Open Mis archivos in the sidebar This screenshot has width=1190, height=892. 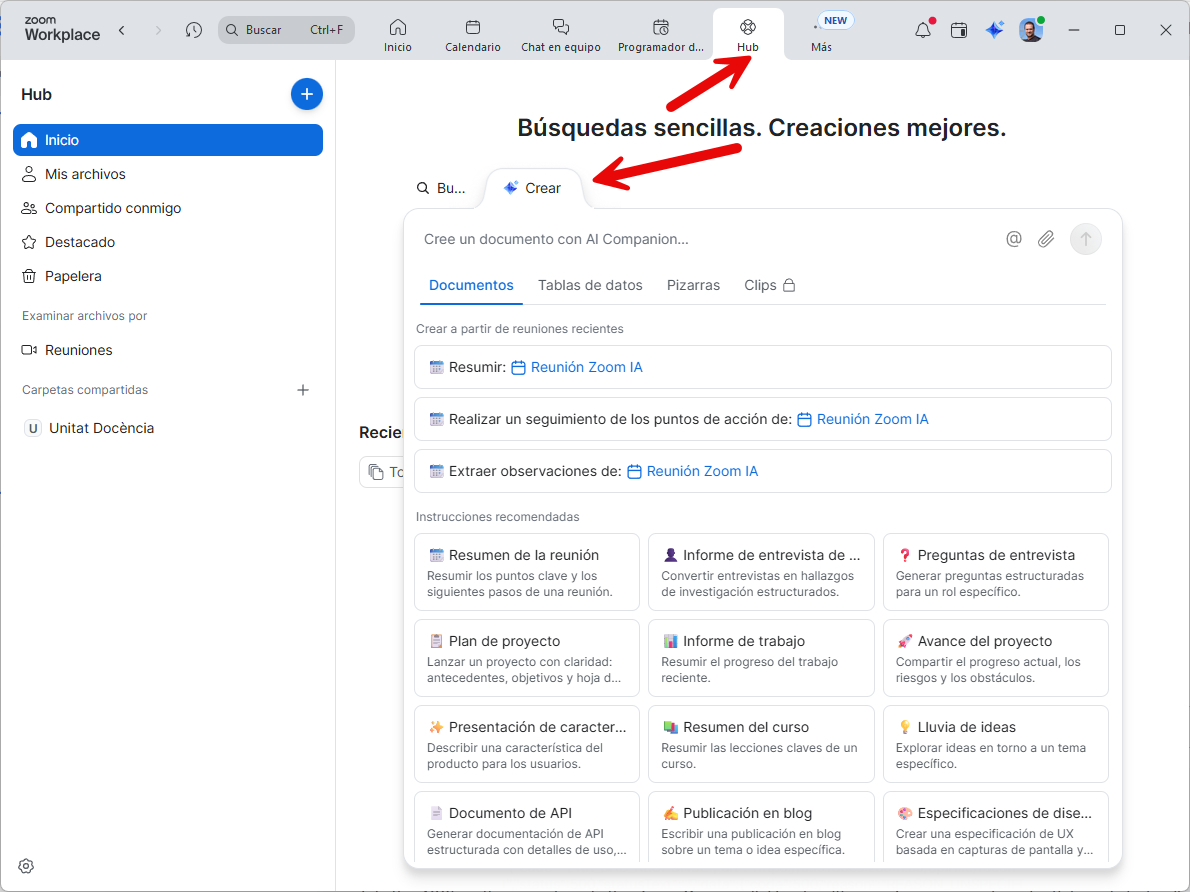[x=85, y=174]
